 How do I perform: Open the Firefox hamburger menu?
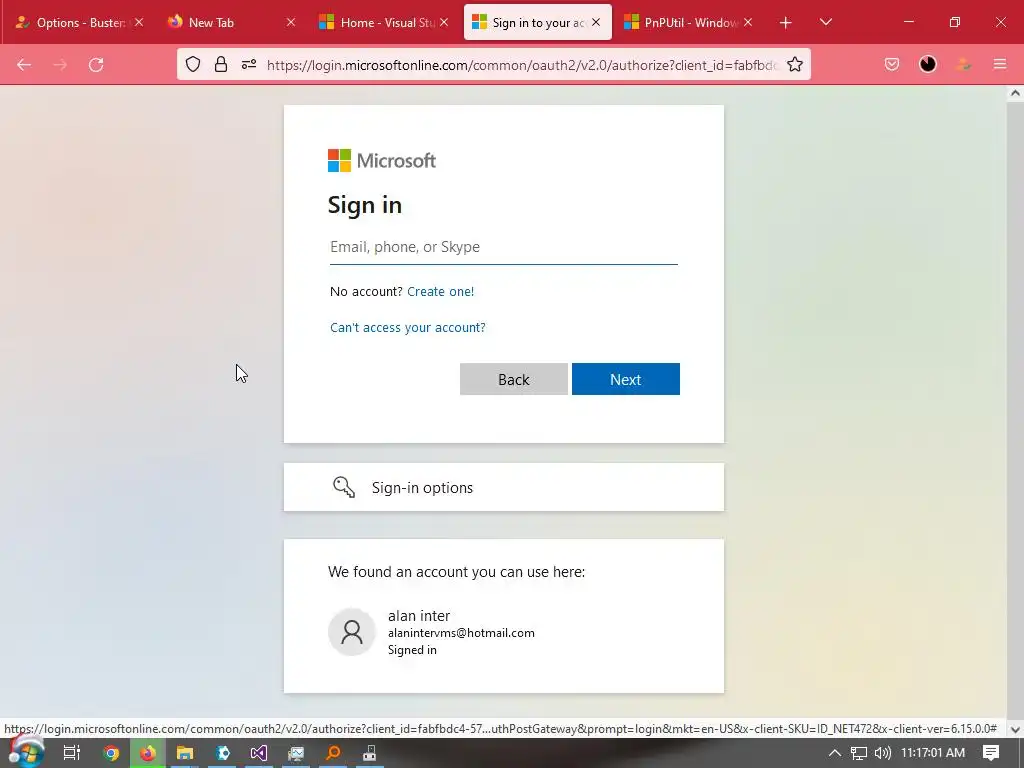coord(999,64)
